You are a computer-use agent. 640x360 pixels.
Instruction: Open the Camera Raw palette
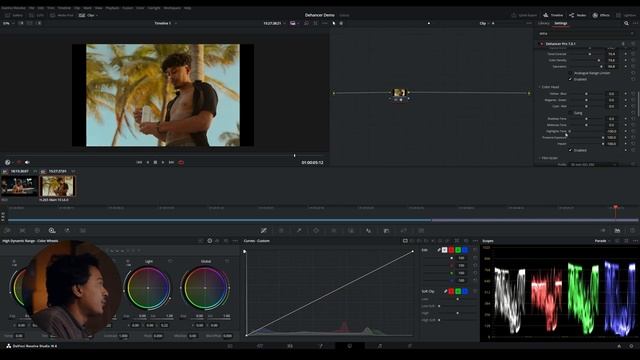(x=7, y=231)
